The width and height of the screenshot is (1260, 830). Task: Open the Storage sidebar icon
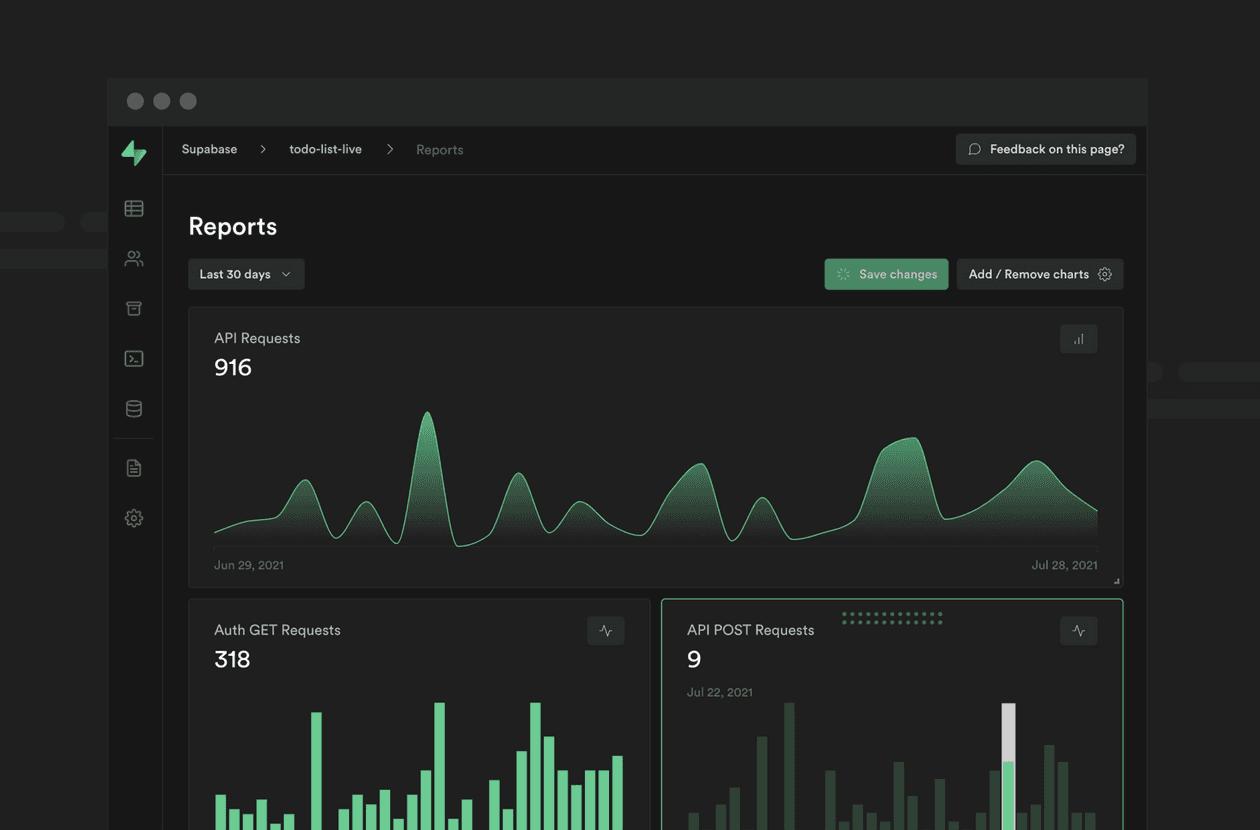click(134, 308)
